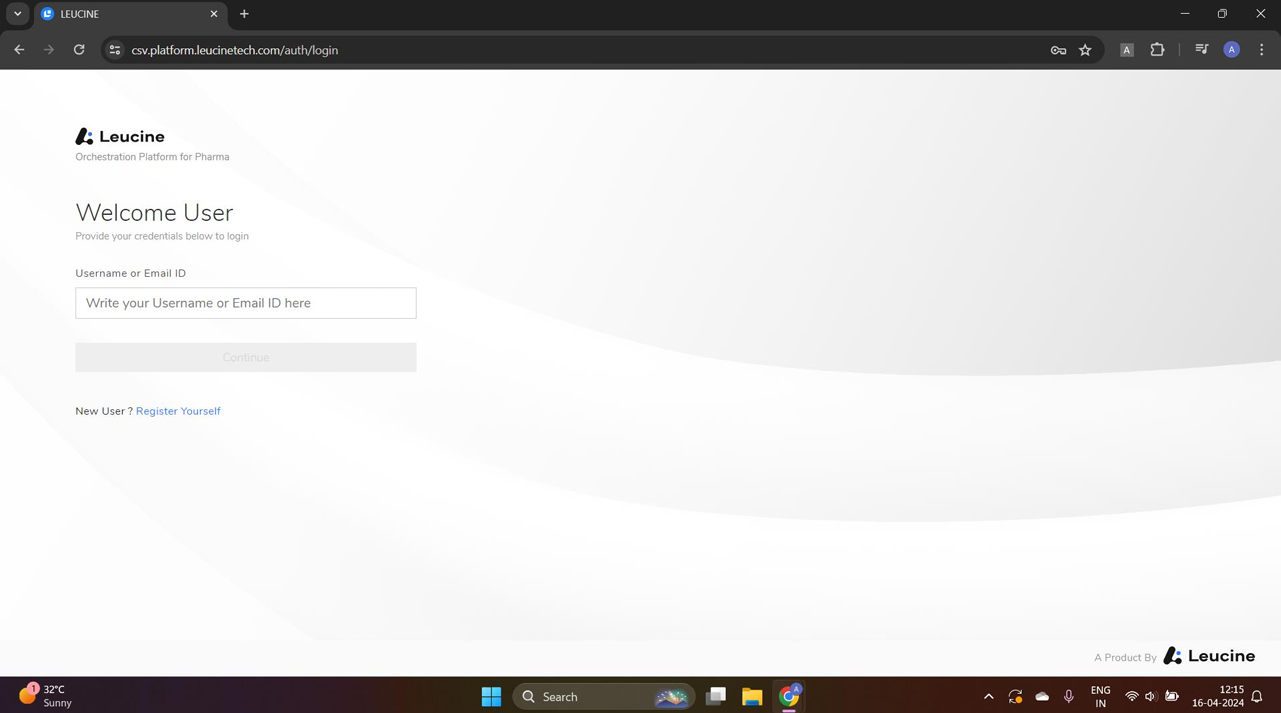Click the Leucine logo above the login form
The width and height of the screenshot is (1281, 713).
point(119,136)
